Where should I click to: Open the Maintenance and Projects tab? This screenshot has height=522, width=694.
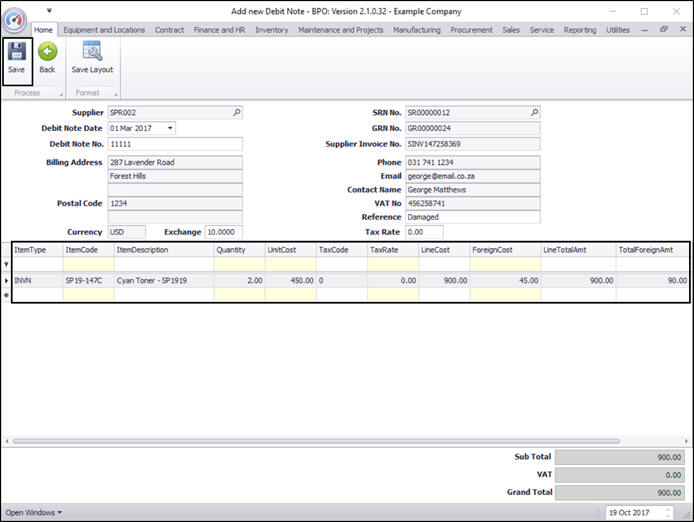[340, 30]
